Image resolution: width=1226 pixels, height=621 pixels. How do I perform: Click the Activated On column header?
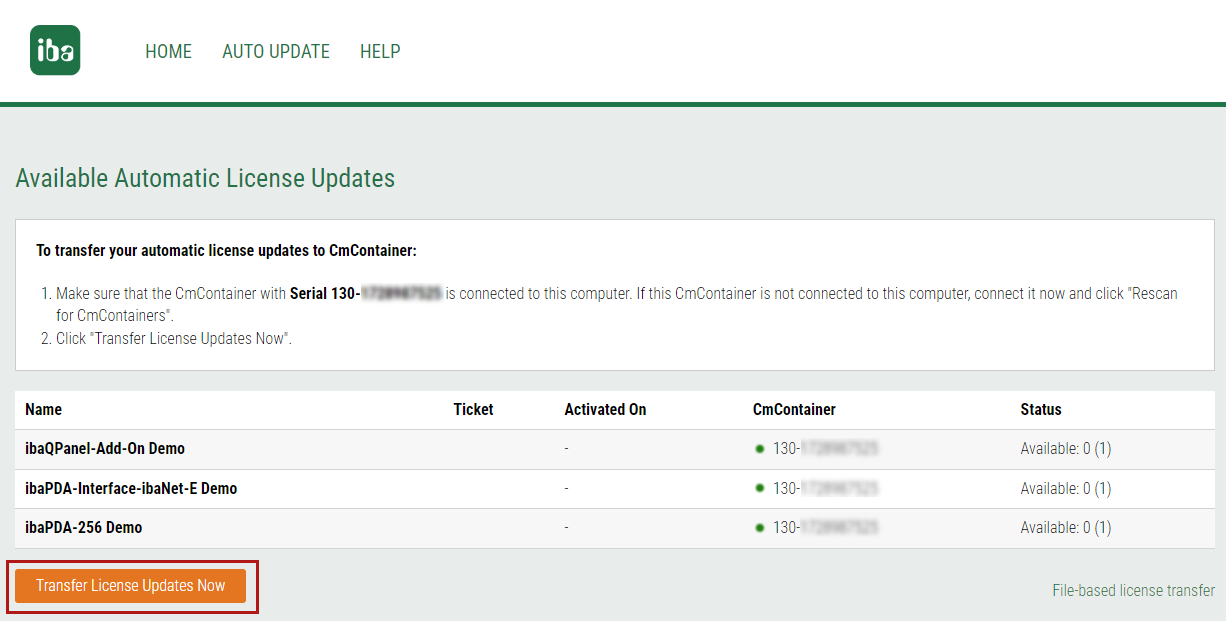(x=605, y=410)
